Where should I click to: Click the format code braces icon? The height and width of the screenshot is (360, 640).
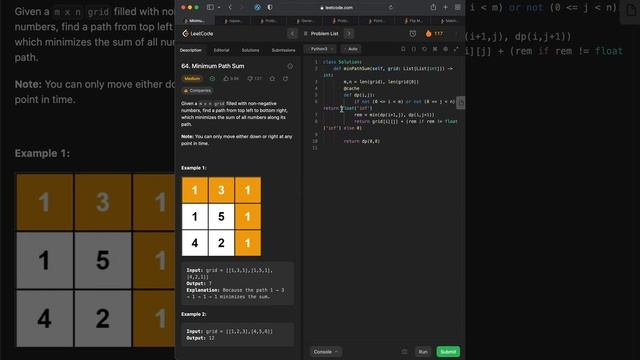coord(414,49)
